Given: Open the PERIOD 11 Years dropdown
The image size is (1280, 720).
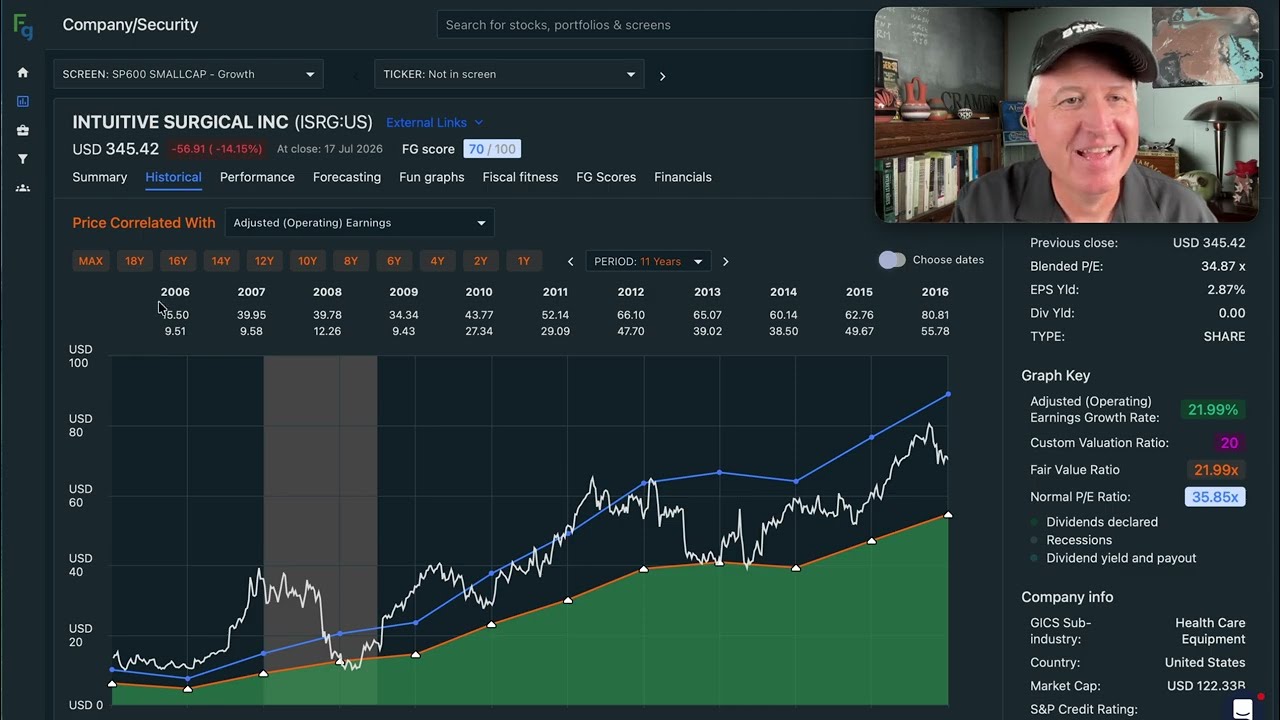Looking at the screenshot, I should pyautogui.click(x=648, y=261).
